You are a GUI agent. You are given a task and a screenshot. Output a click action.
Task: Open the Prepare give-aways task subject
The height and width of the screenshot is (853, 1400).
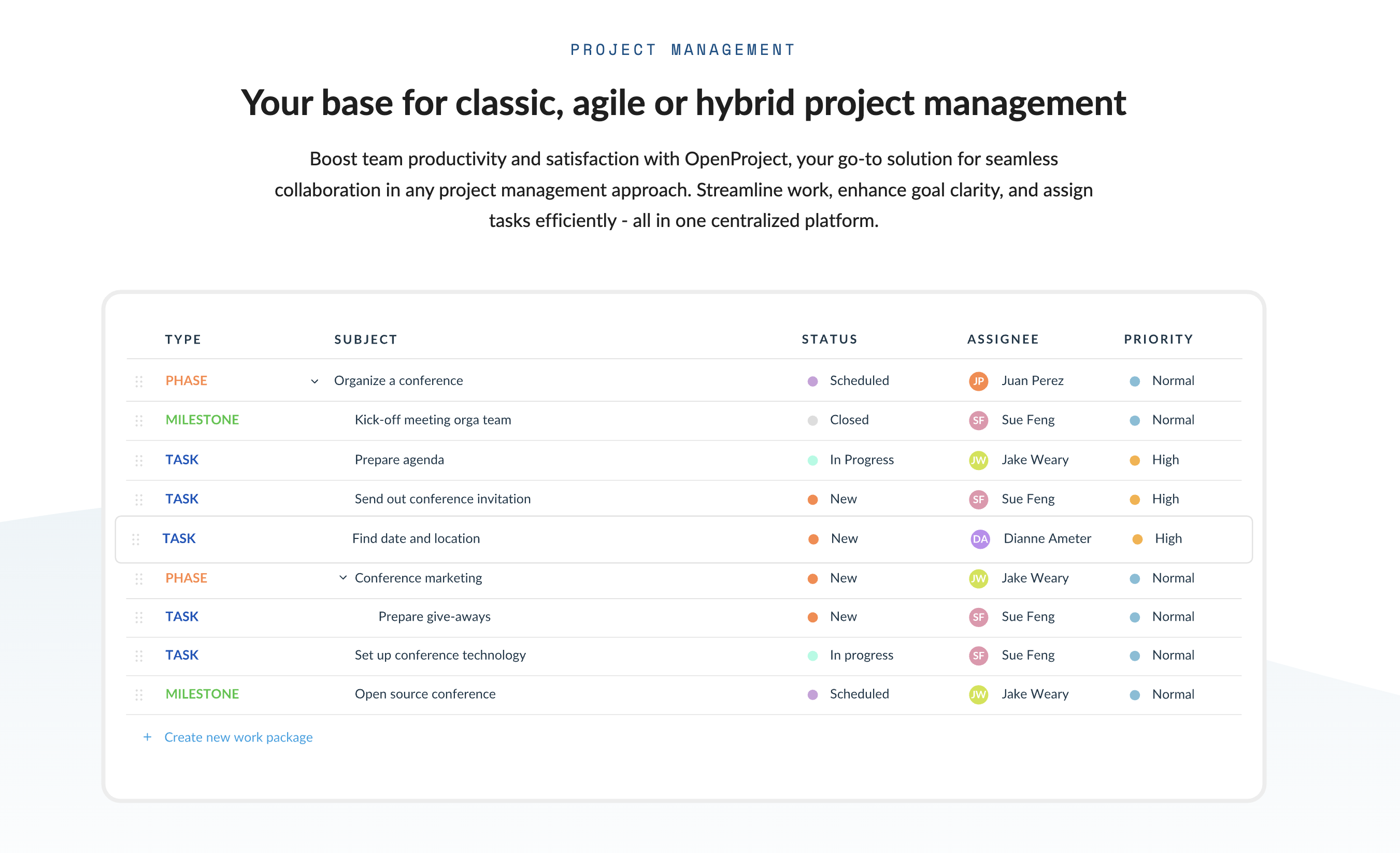click(434, 617)
